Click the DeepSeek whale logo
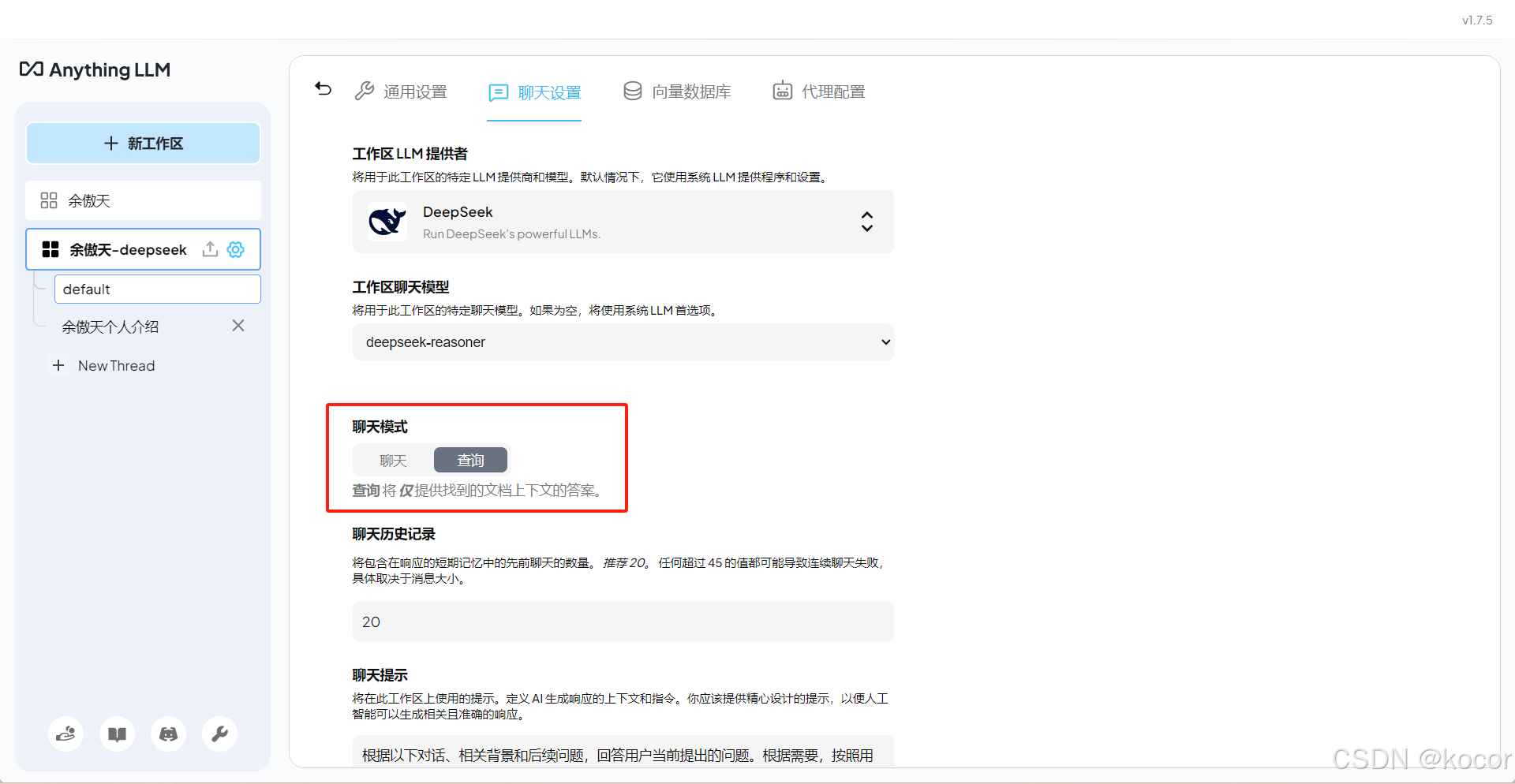1515x784 pixels. [387, 222]
